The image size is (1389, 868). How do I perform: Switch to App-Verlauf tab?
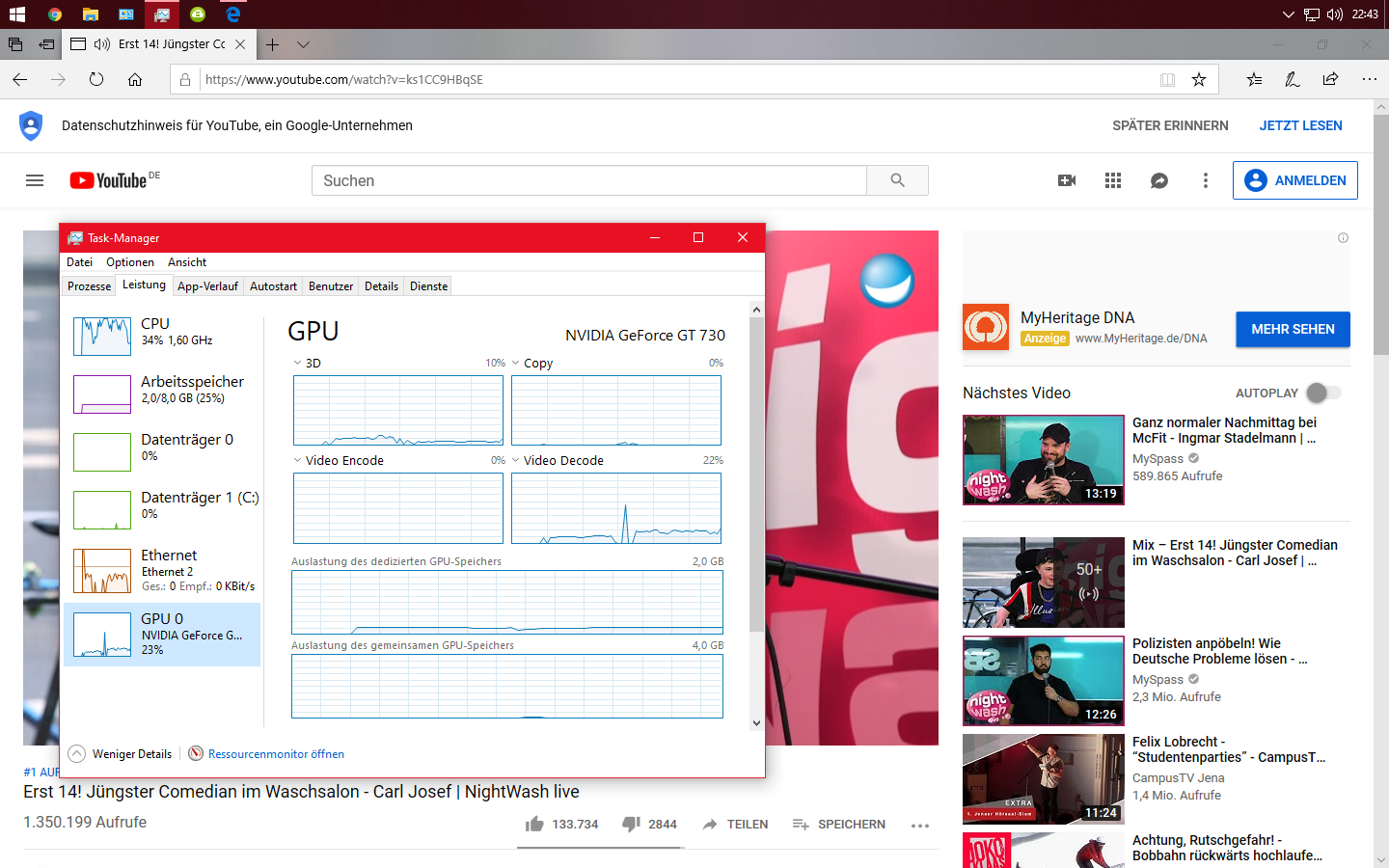(207, 286)
